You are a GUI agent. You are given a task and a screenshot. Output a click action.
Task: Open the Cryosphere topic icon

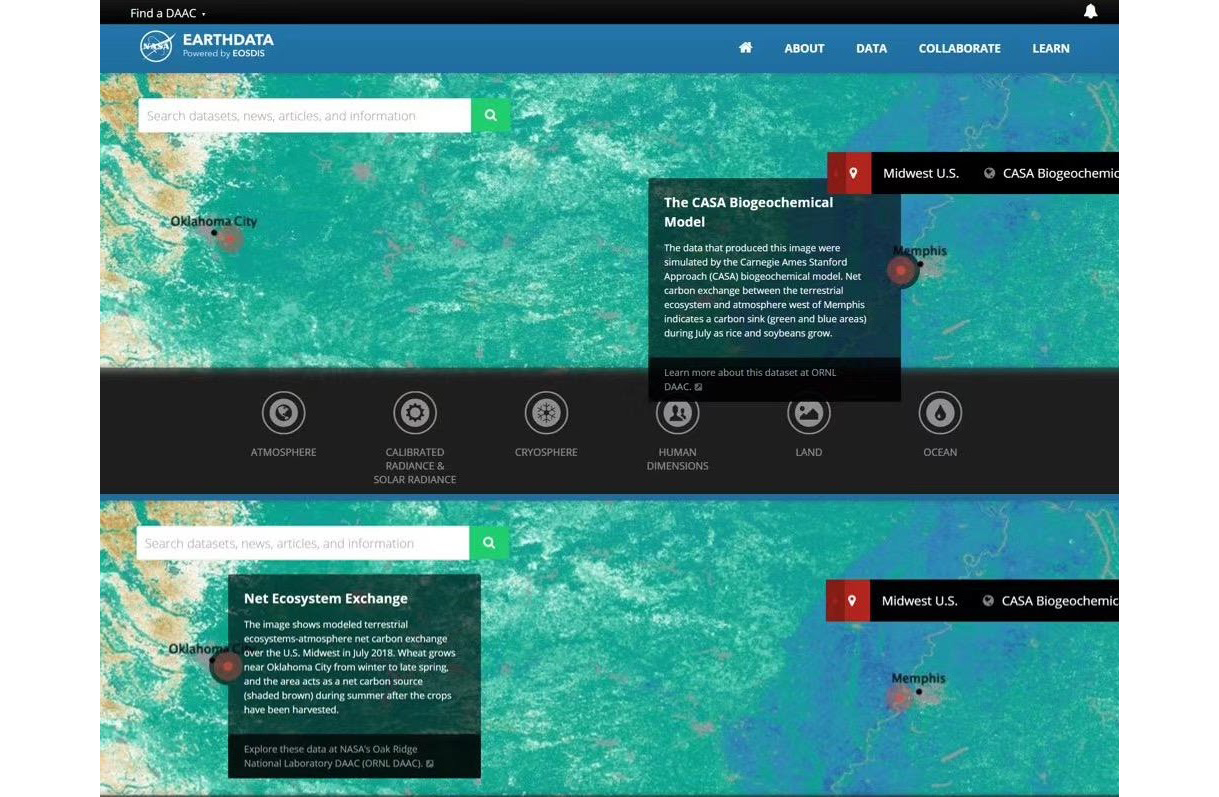(546, 413)
